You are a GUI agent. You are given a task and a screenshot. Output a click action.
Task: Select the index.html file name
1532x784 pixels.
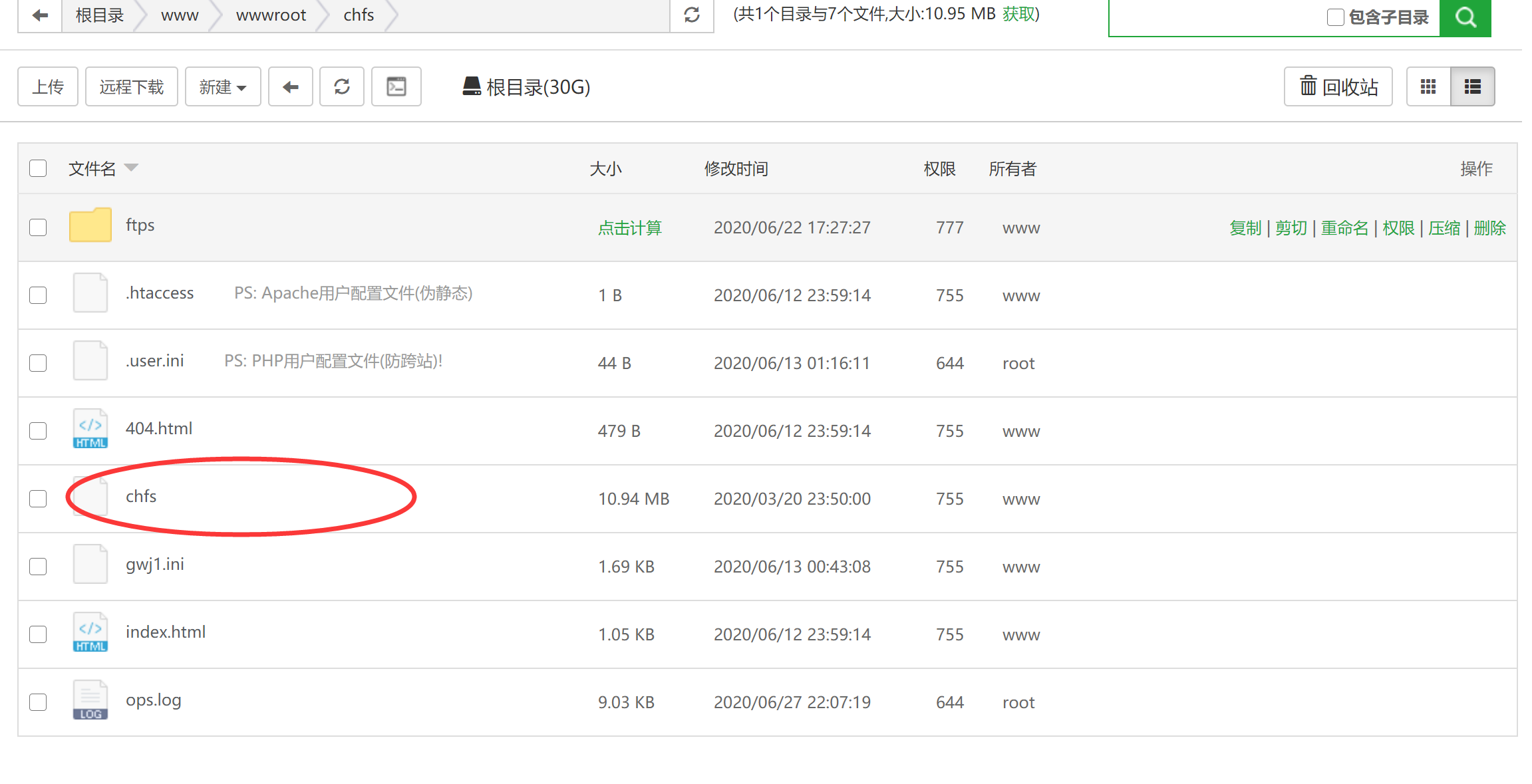166,632
